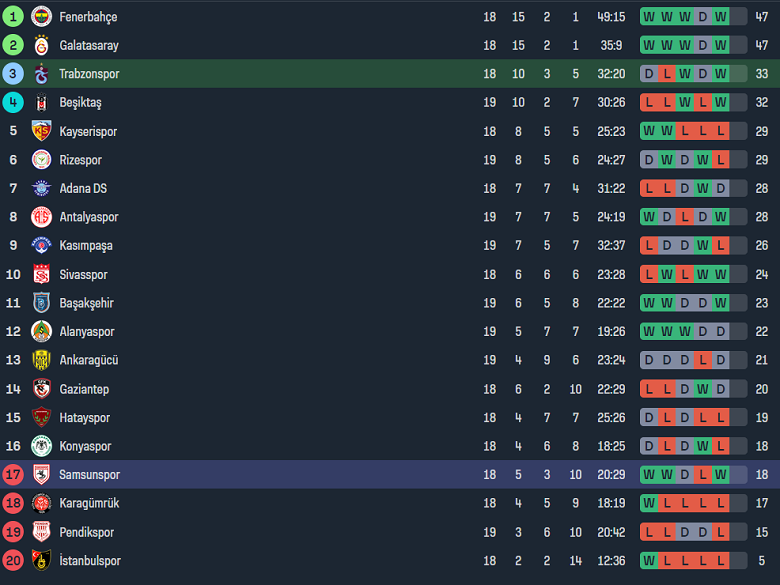
Task: Click Trabzonspor's first form badge (D)
Action: [649, 74]
